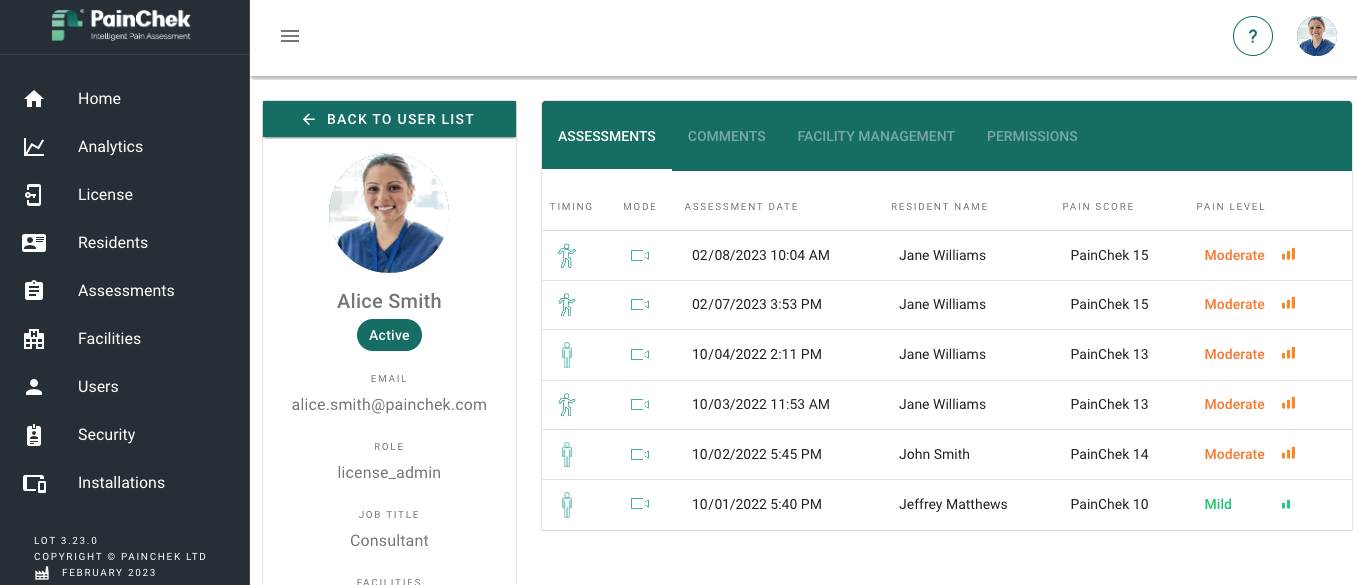
Task: Click timing icon for 10/03/2022 11:53 AM row
Action: [567, 404]
